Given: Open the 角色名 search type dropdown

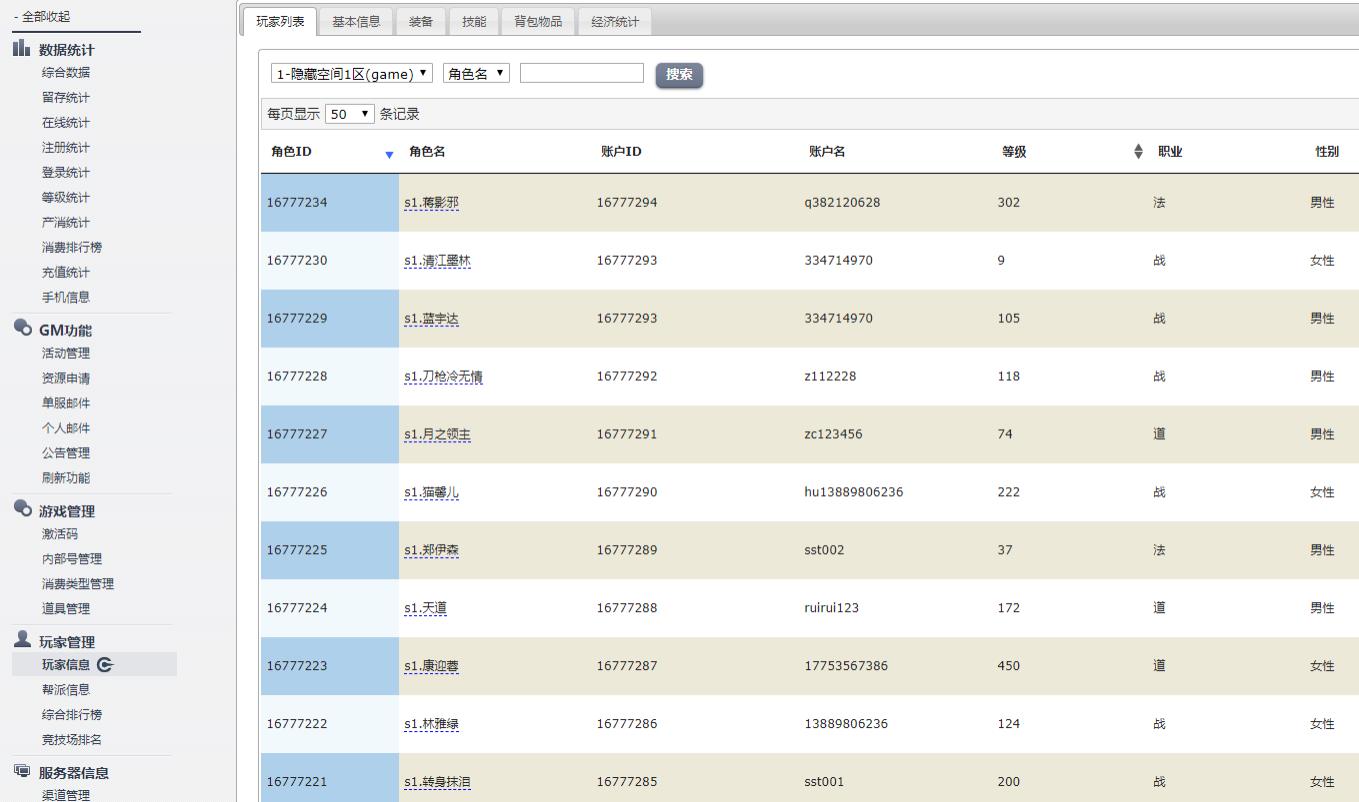Looking at the screenshot, I should (x=476, y=74).
